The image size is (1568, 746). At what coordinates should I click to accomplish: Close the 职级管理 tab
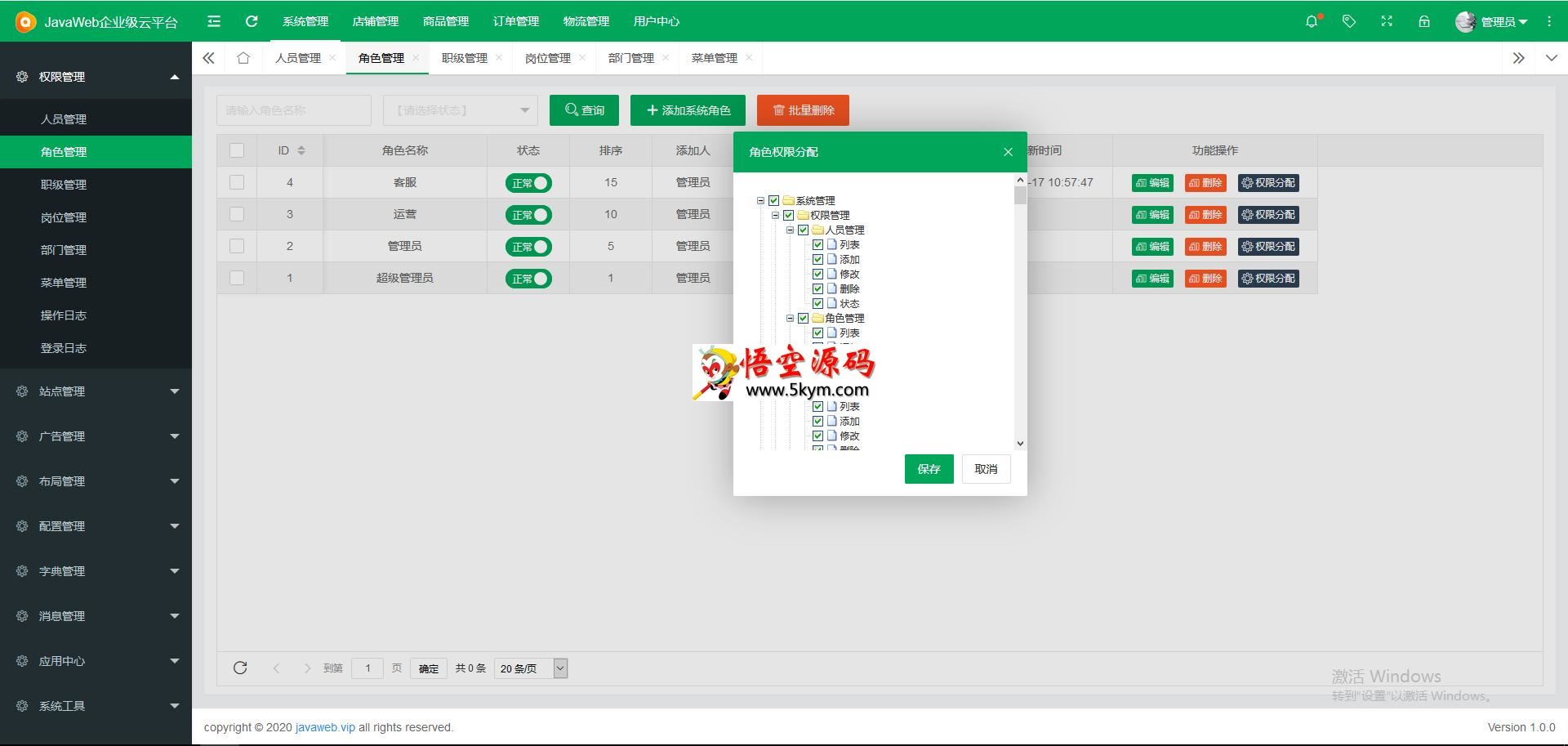(499, 57)
